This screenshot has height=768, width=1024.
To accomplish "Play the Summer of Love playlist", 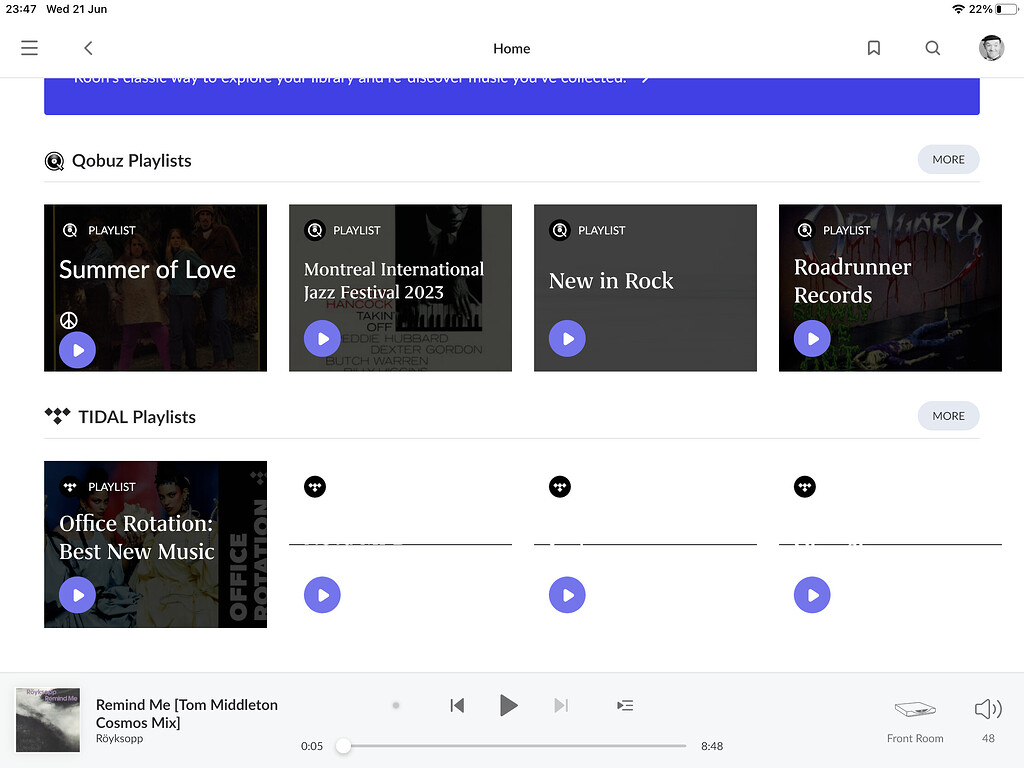I will tap(77, 349).
